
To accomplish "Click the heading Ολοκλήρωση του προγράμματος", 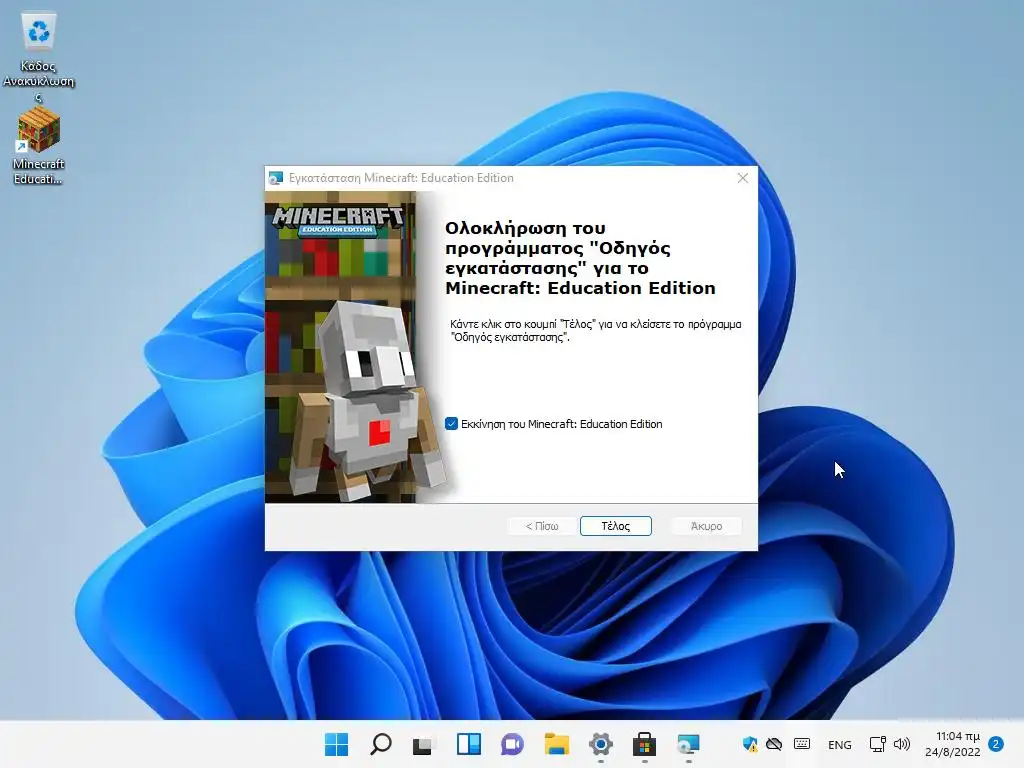I will coord(580,258).
